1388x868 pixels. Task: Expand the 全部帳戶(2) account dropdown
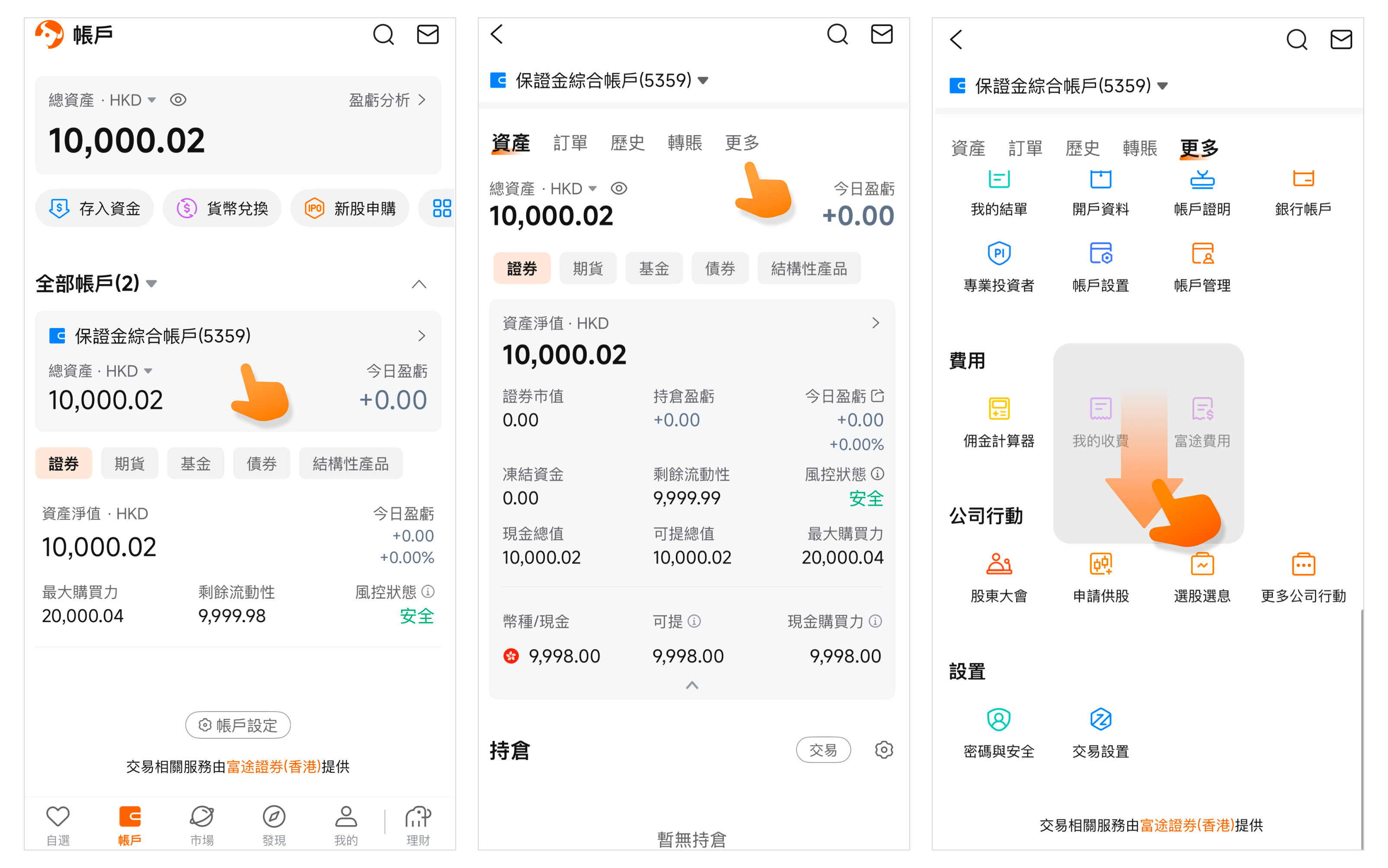(x=96, y=284)
